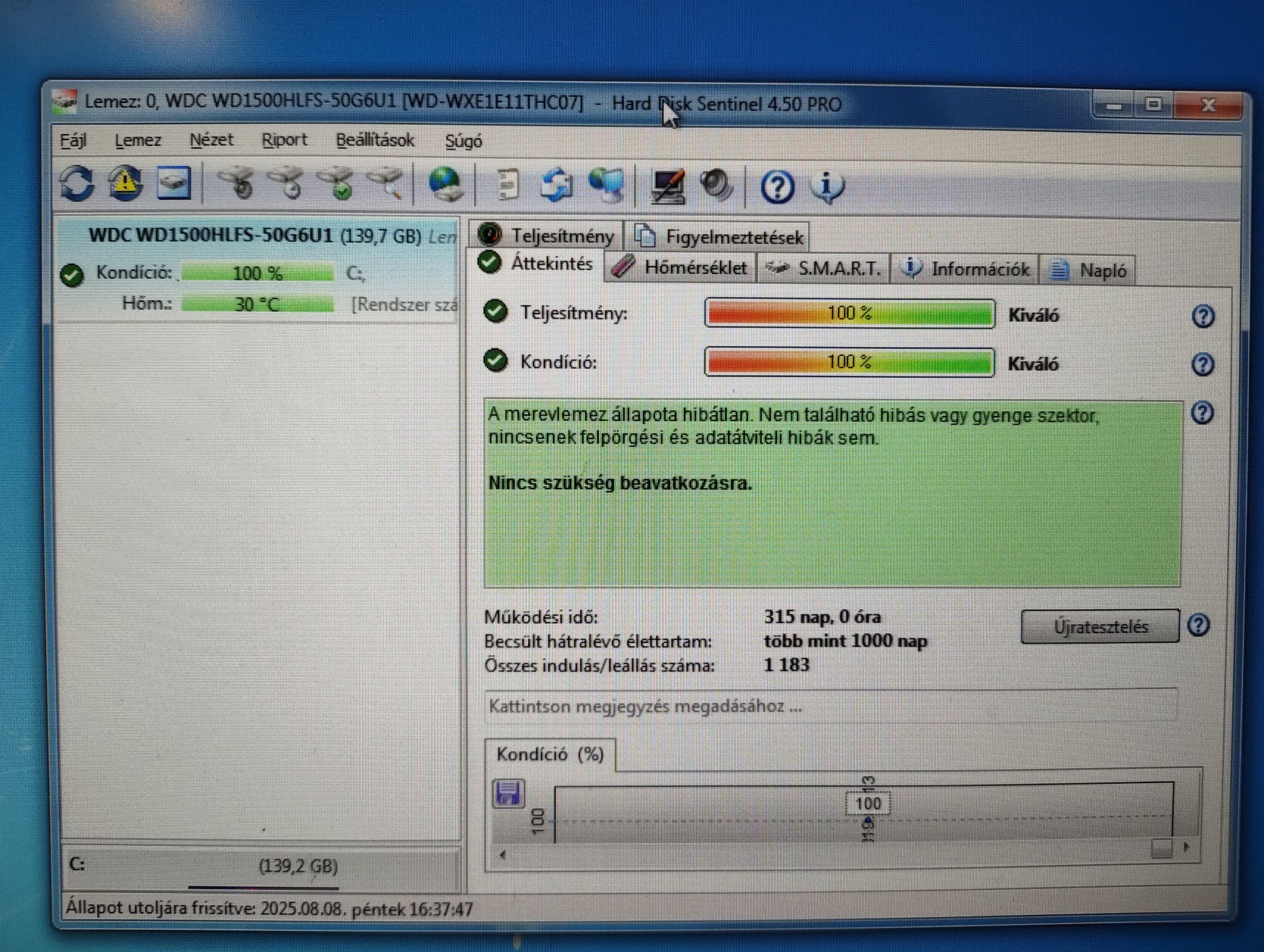
Task: Click the comment field Kattintson megjegyzés megadásához
Action: coord(831,706)
